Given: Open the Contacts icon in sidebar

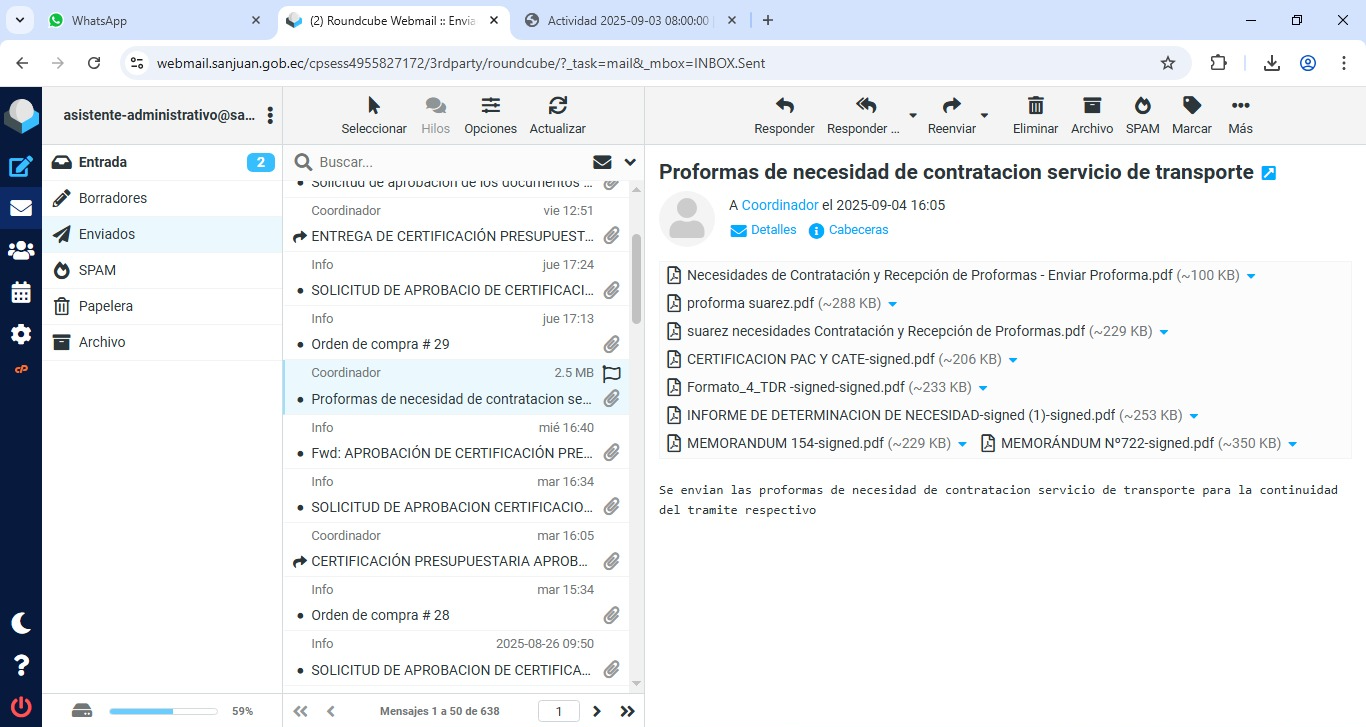Looking at the screenshot, I should coord(21,250).
